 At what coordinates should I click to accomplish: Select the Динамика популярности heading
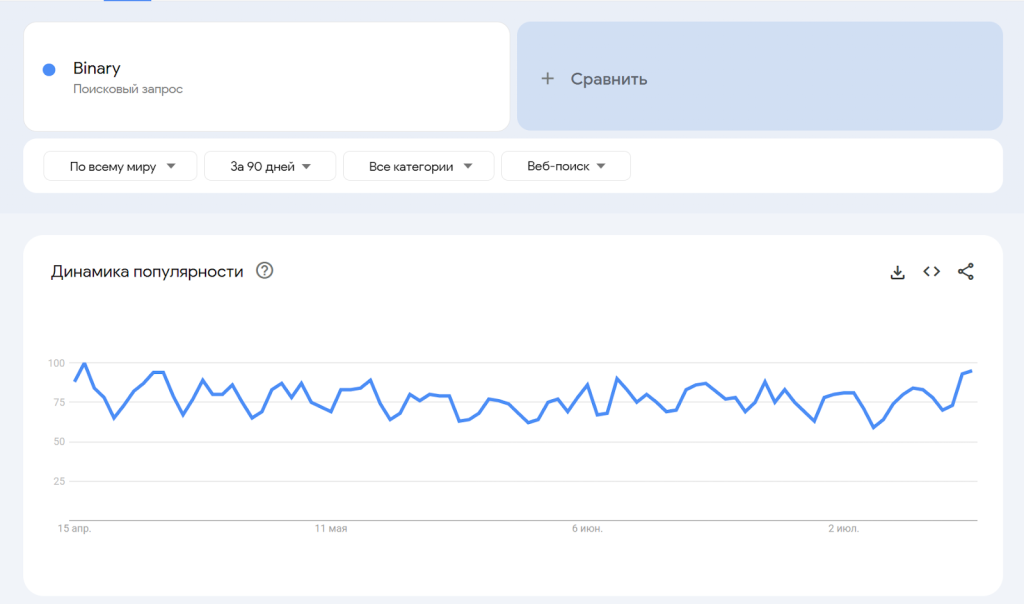(x=147, y=272)
